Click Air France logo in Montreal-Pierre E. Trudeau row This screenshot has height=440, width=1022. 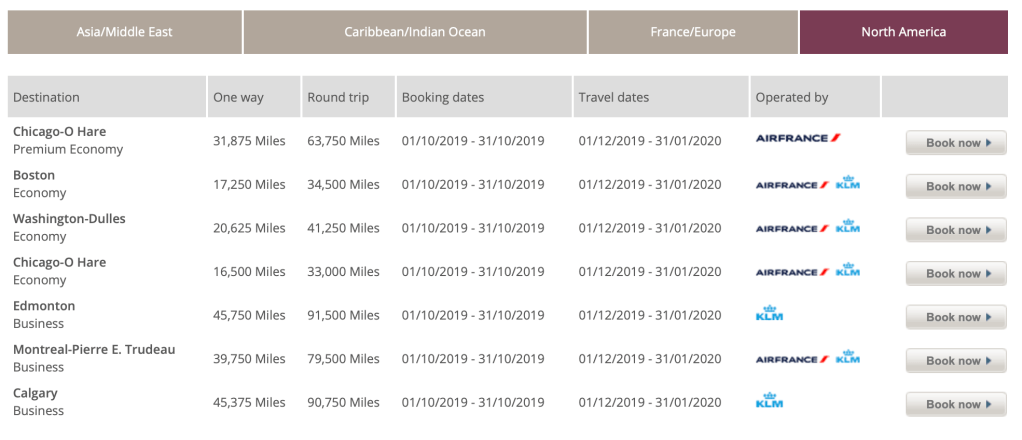[x=792, y=359]
